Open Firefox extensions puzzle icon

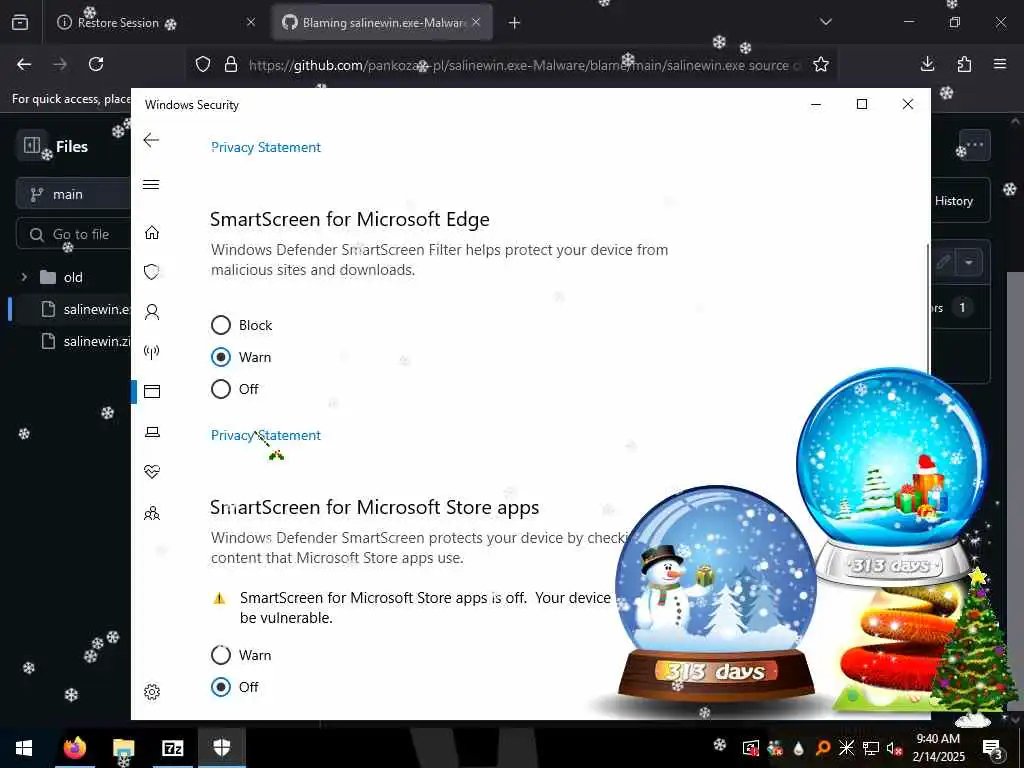coord(964,64)
